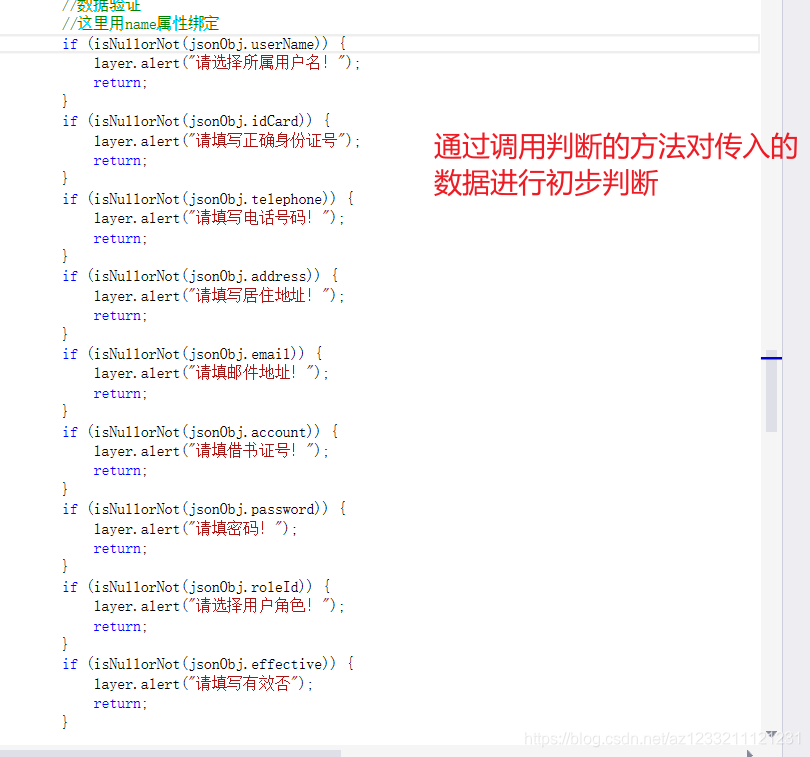The width and height of the screenshot is (810, 757).
Task: Click 'return' under the address alert
Action: 117,316
